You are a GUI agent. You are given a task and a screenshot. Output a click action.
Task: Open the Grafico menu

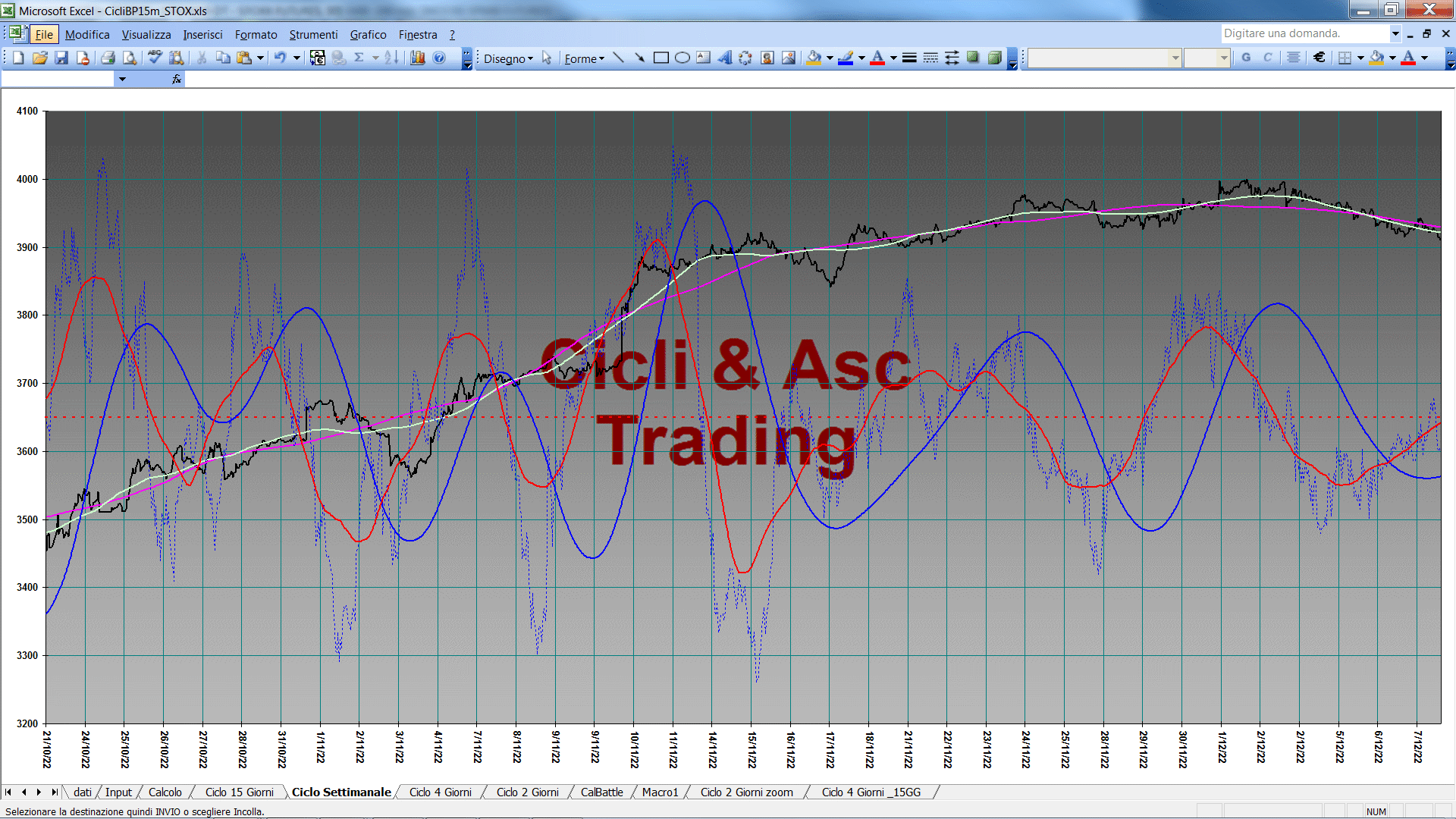point(368,34)
